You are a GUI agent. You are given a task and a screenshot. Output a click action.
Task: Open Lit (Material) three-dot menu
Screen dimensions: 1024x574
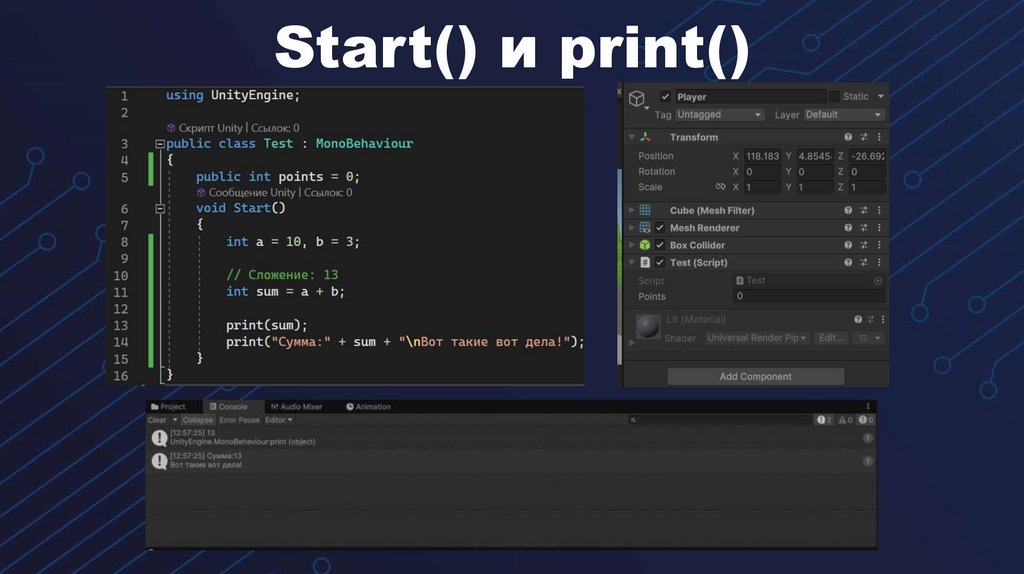point(882,319)
